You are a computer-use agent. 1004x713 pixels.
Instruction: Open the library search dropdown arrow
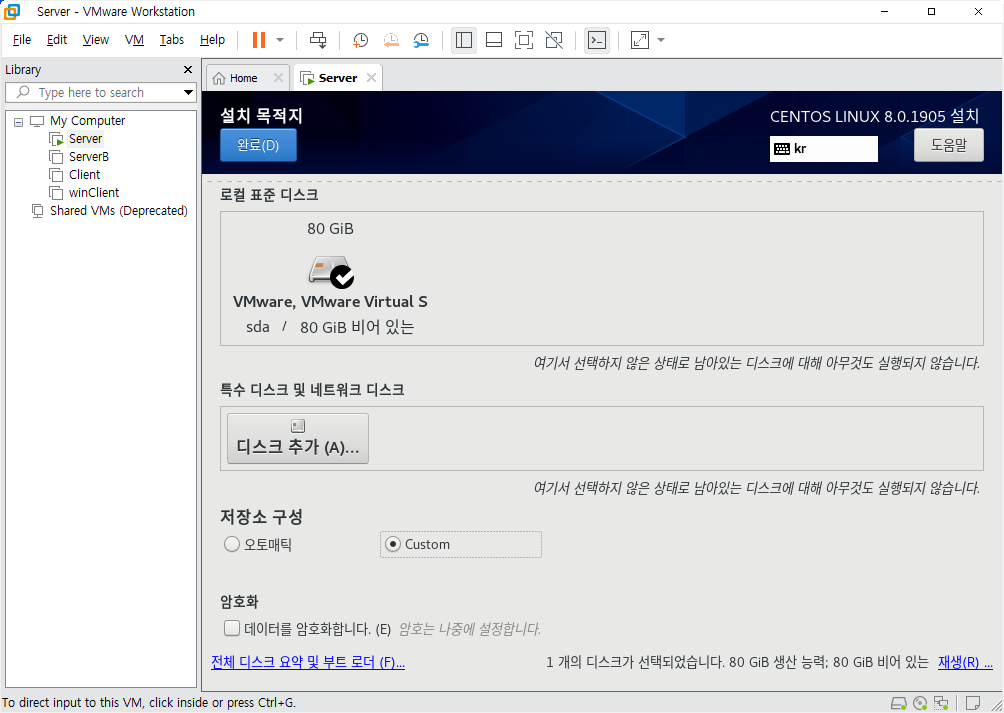point(188,92)
